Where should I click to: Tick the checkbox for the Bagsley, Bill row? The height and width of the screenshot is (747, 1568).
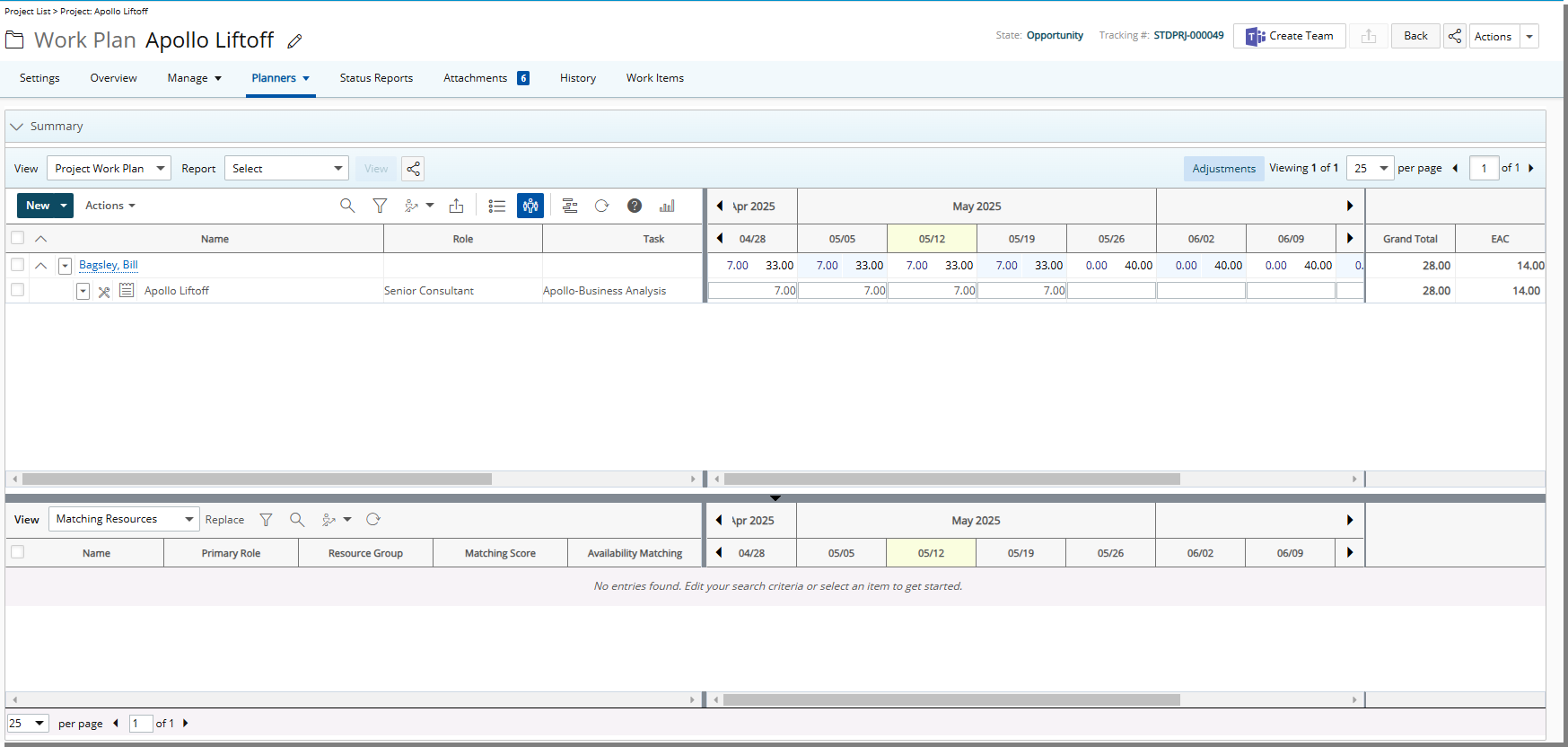point(17,265)
